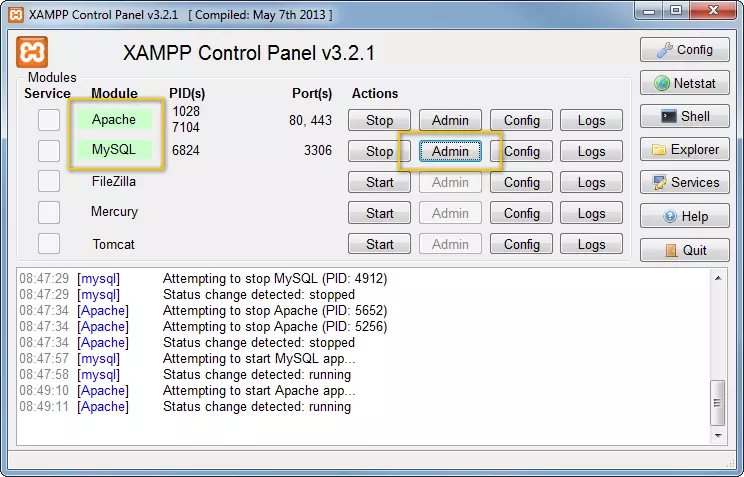Screen dimensions: 744x477
Task: Open the Services panel button
Action: tap(685, 182)
